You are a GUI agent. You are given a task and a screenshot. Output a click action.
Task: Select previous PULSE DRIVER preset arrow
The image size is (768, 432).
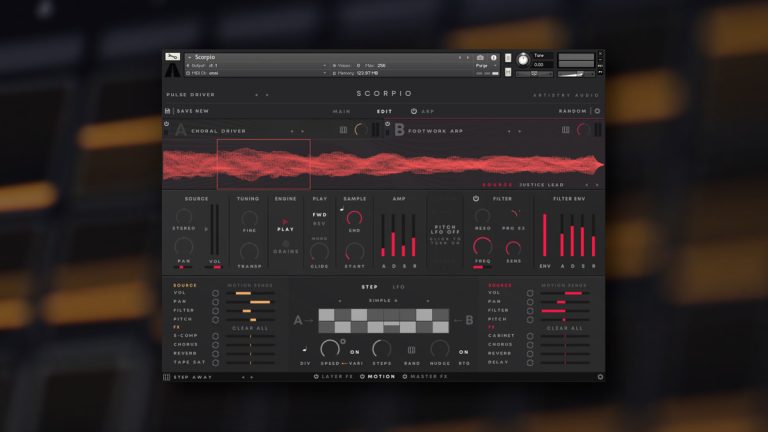(257, 95)
